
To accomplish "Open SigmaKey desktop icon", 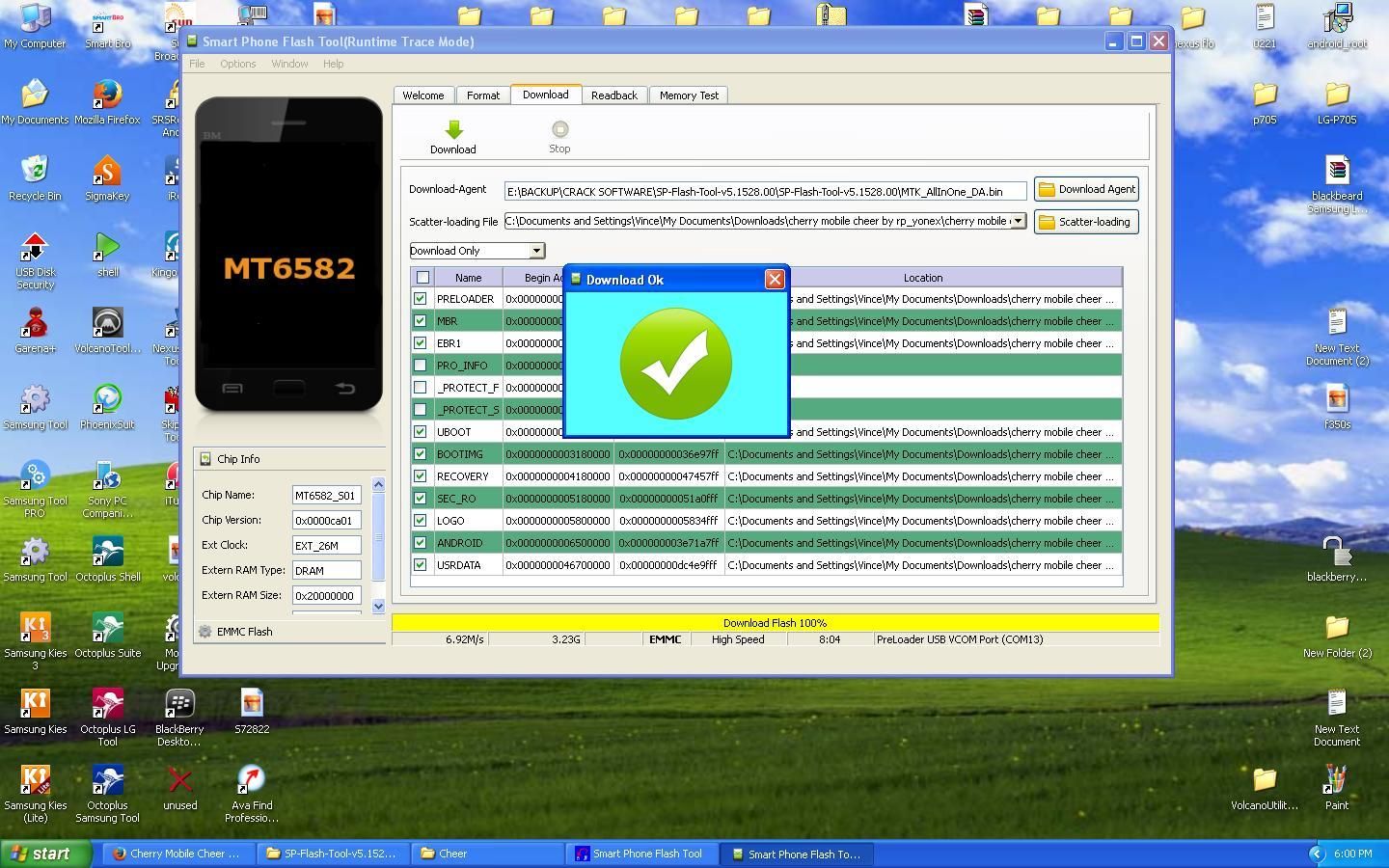I will tap(107, 178).
